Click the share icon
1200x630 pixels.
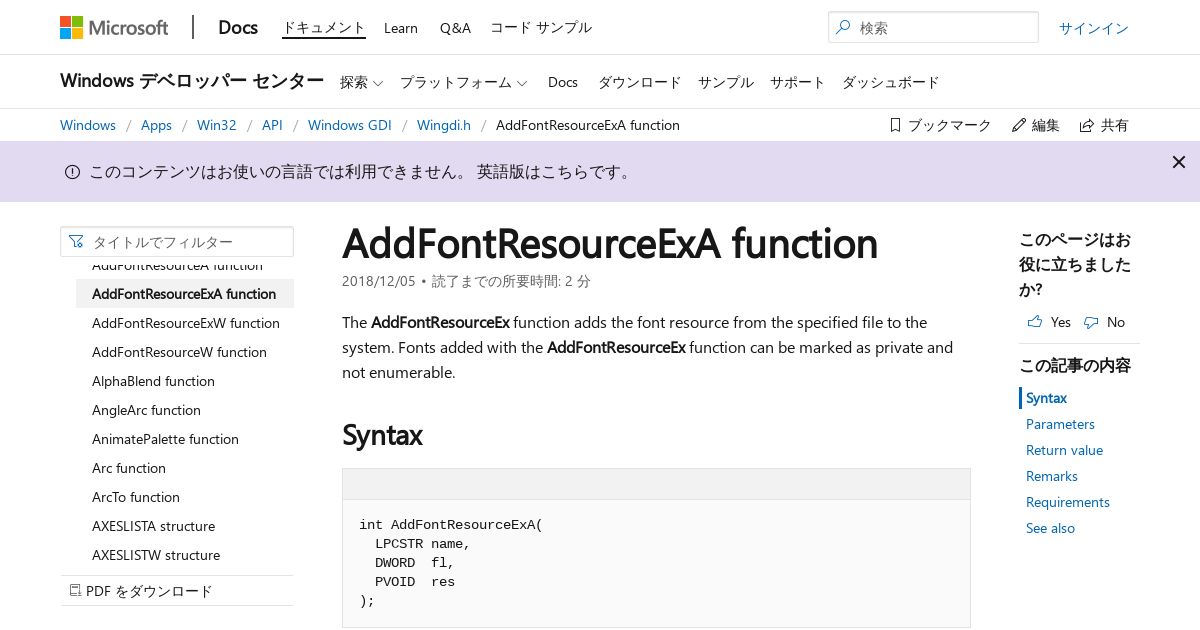(x=1087, y=125)
